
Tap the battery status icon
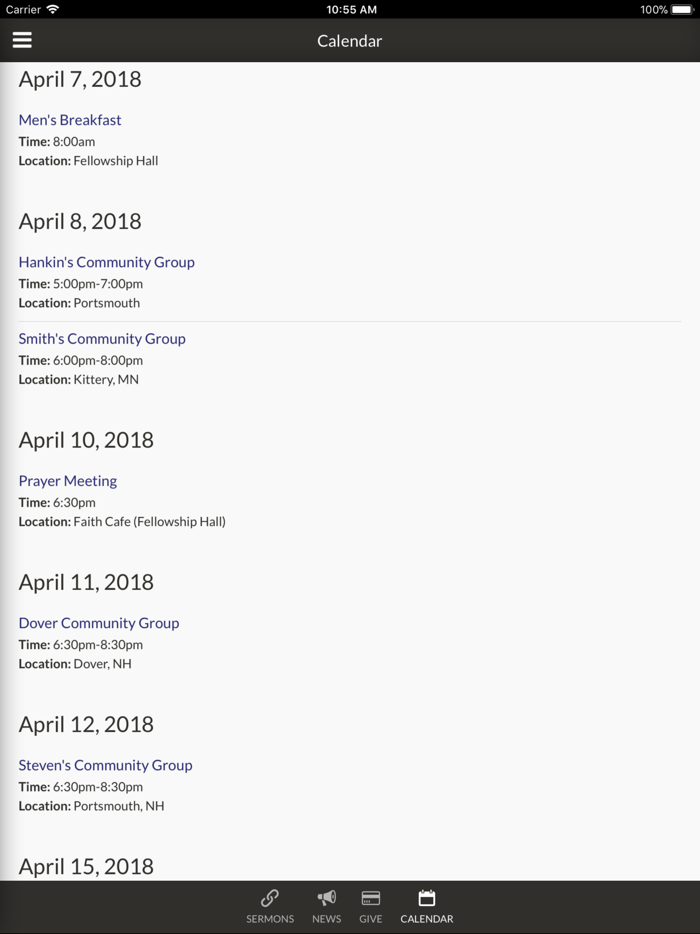coord(682,9)
